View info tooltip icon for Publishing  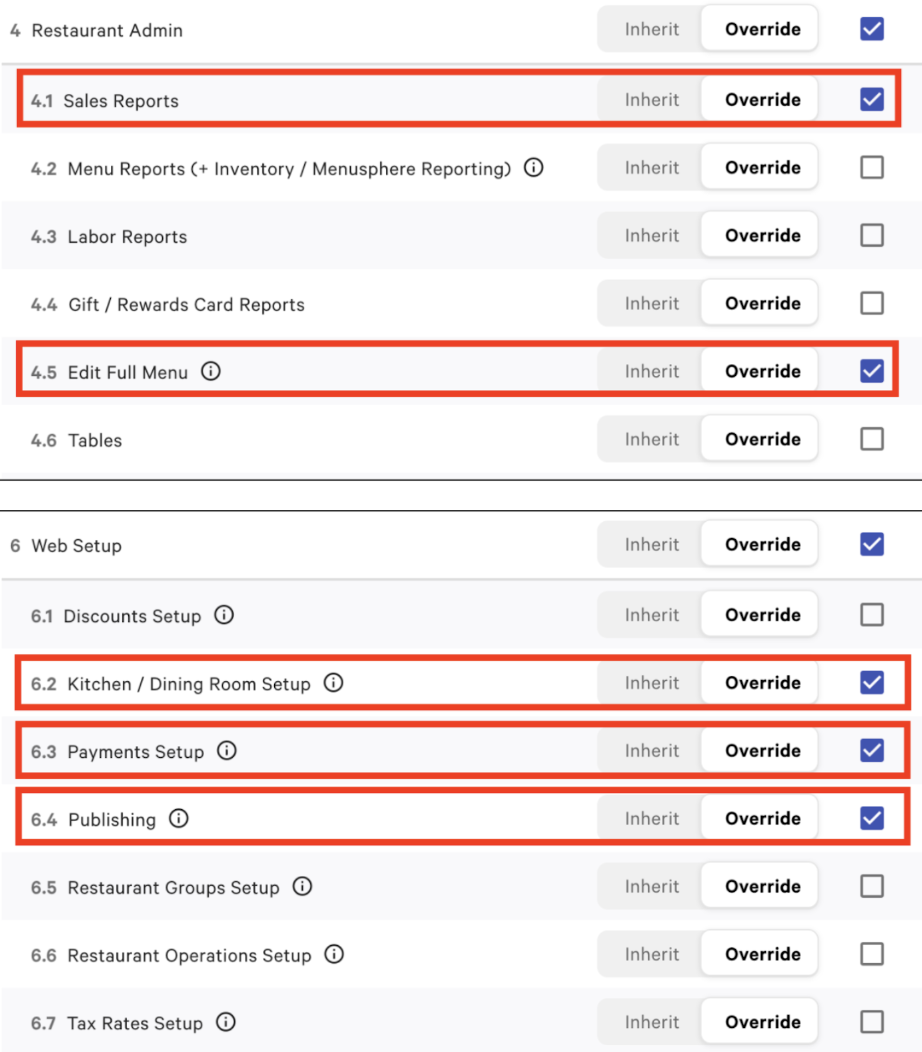tap(179, 819)
